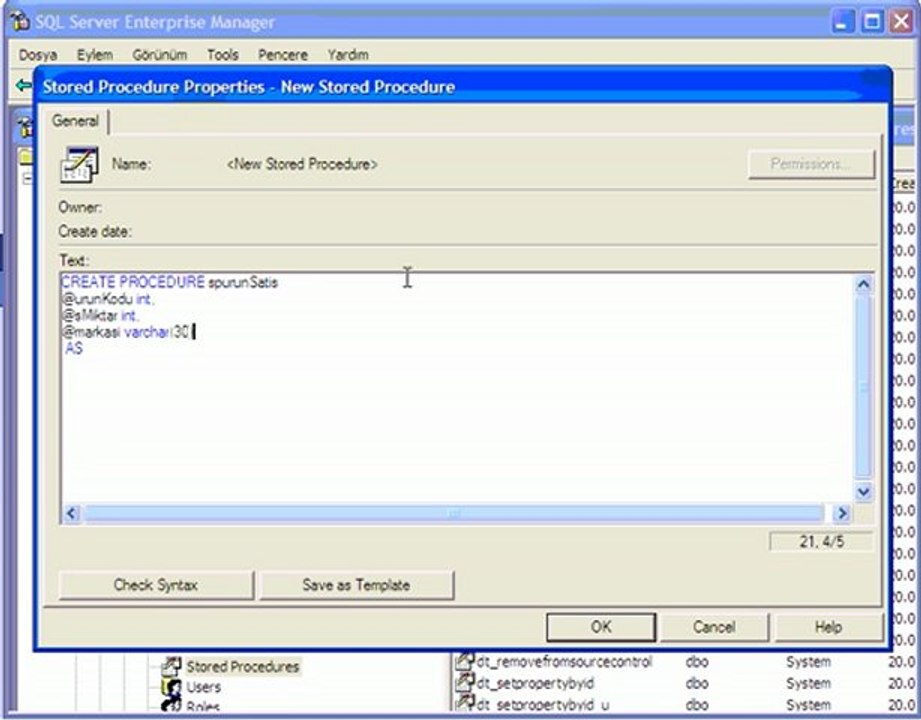Select dt_removefromsourcecontrol in the list
This screenshot has width=921, height=720.
click(x=564, y=662)
